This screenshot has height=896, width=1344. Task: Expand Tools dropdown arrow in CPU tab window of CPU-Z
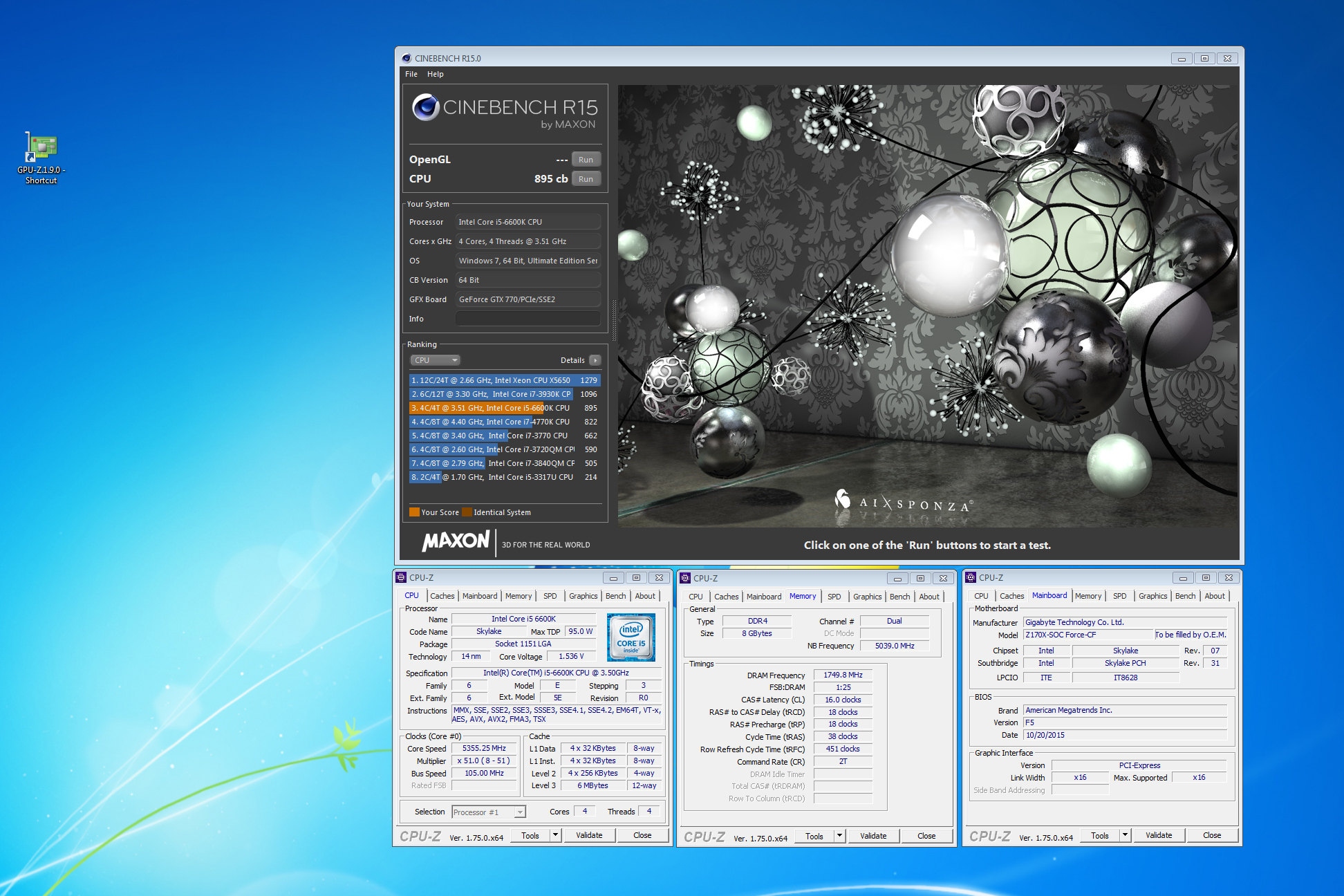pyautogui.click(x=555, y=835)
